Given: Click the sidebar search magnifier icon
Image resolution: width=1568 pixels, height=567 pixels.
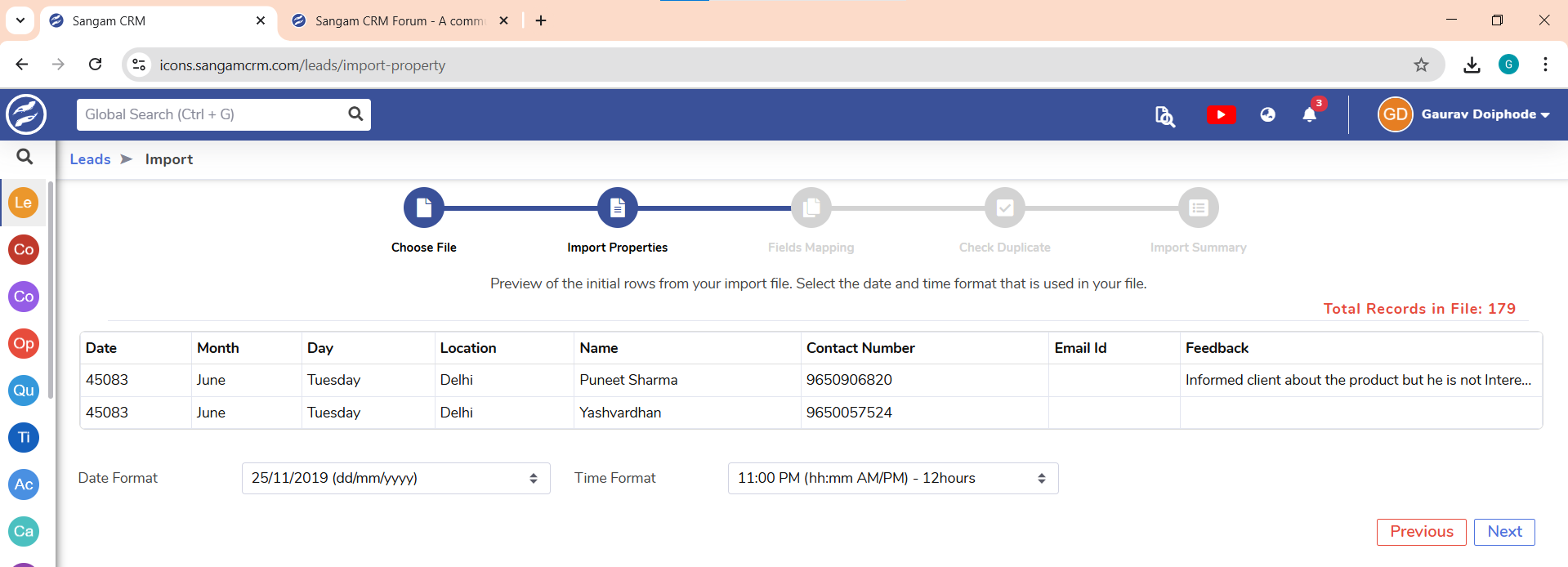Looking at the screenshot, I should (25, 157).
